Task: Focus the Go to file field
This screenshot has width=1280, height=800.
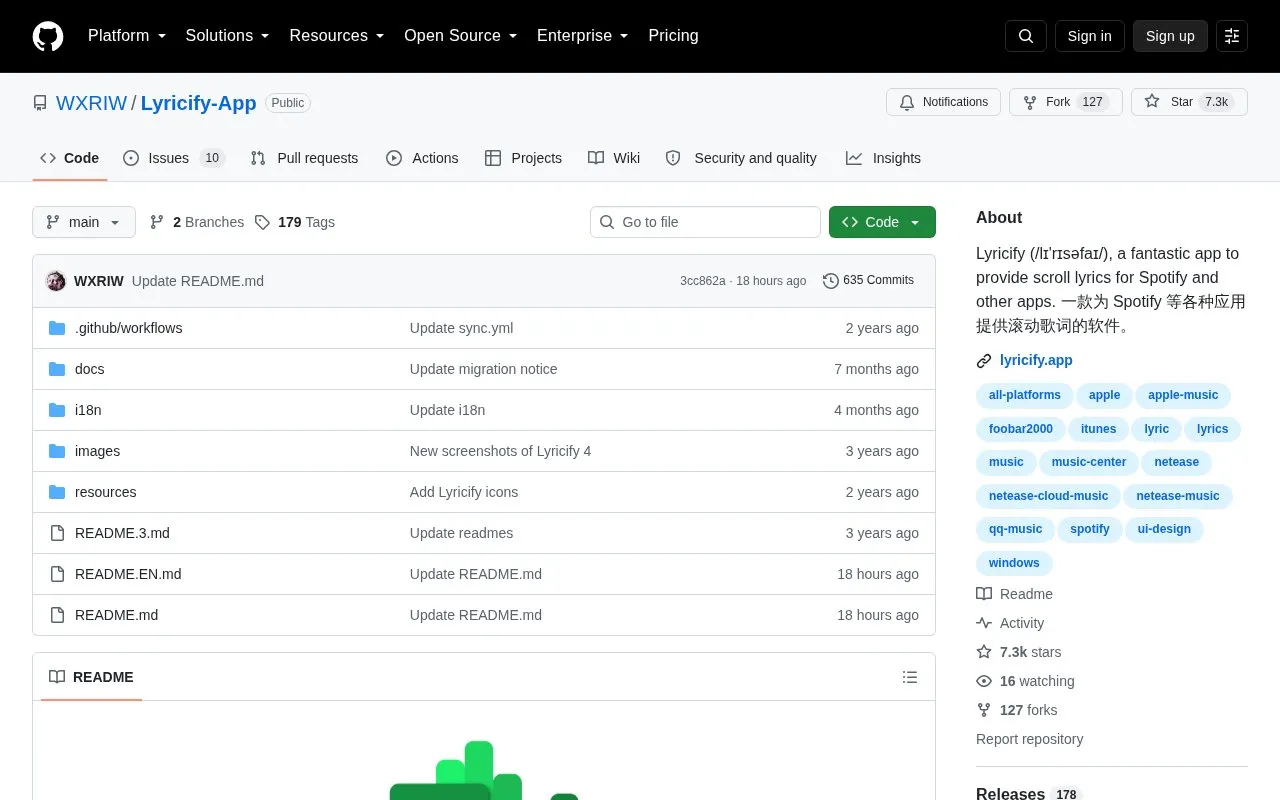Action: point(705,222)
